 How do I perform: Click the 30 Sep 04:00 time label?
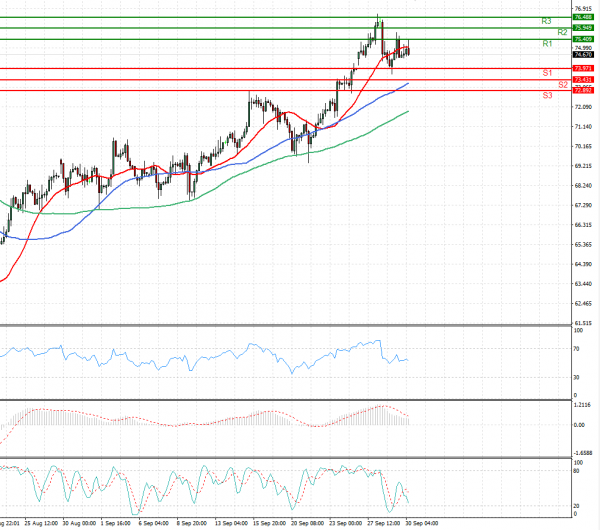pos(422,523)
